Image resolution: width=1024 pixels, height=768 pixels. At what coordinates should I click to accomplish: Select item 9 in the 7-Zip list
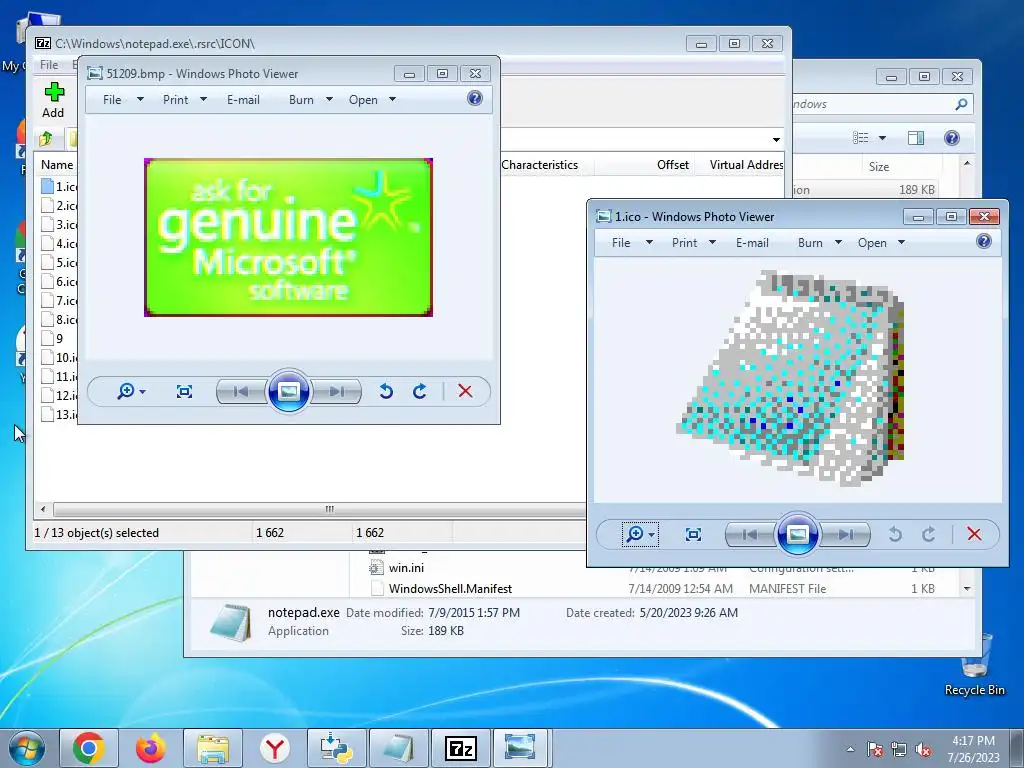pyautogui.click(x=52, y=338)
